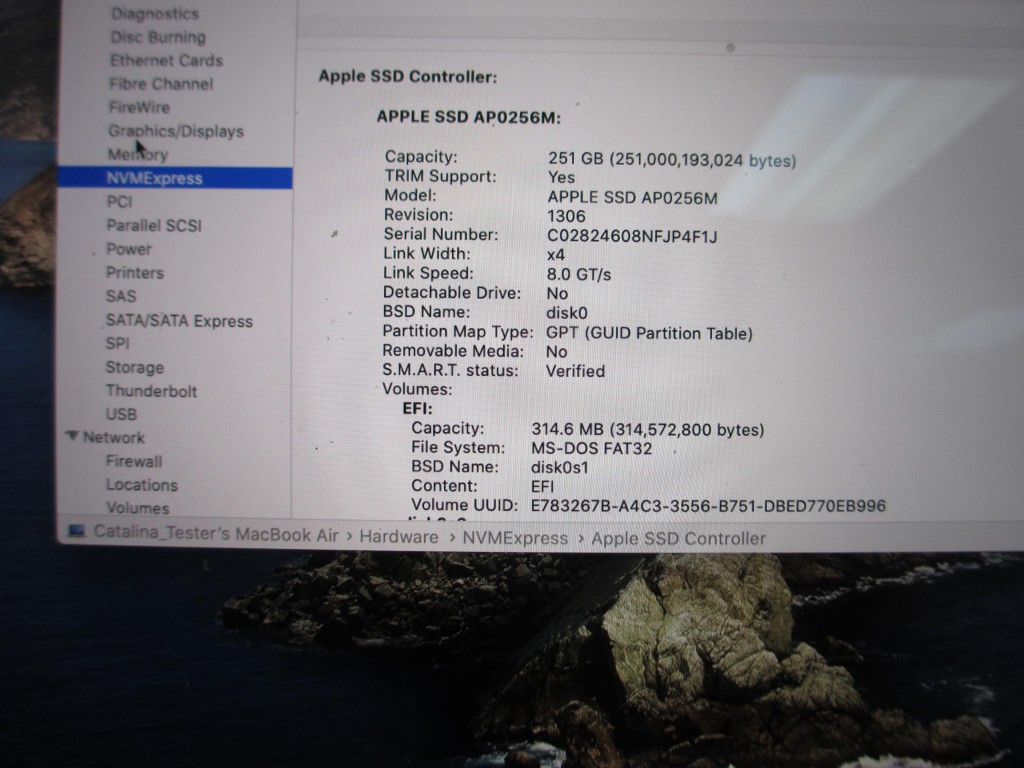Click the Apple SSD Controller heading
Screen dimensions: 1024x768
408,76
